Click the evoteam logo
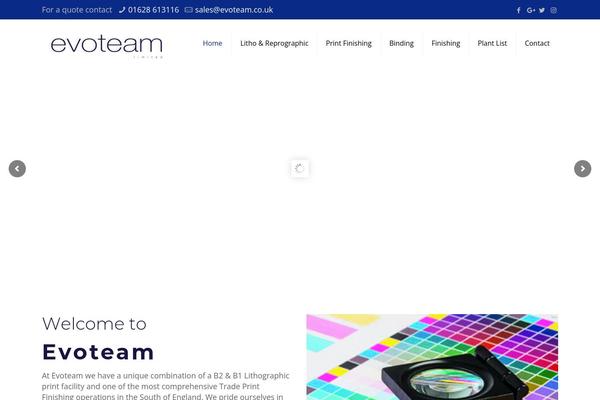The height and width of the screenshot is (400, 600). [107, 46]
